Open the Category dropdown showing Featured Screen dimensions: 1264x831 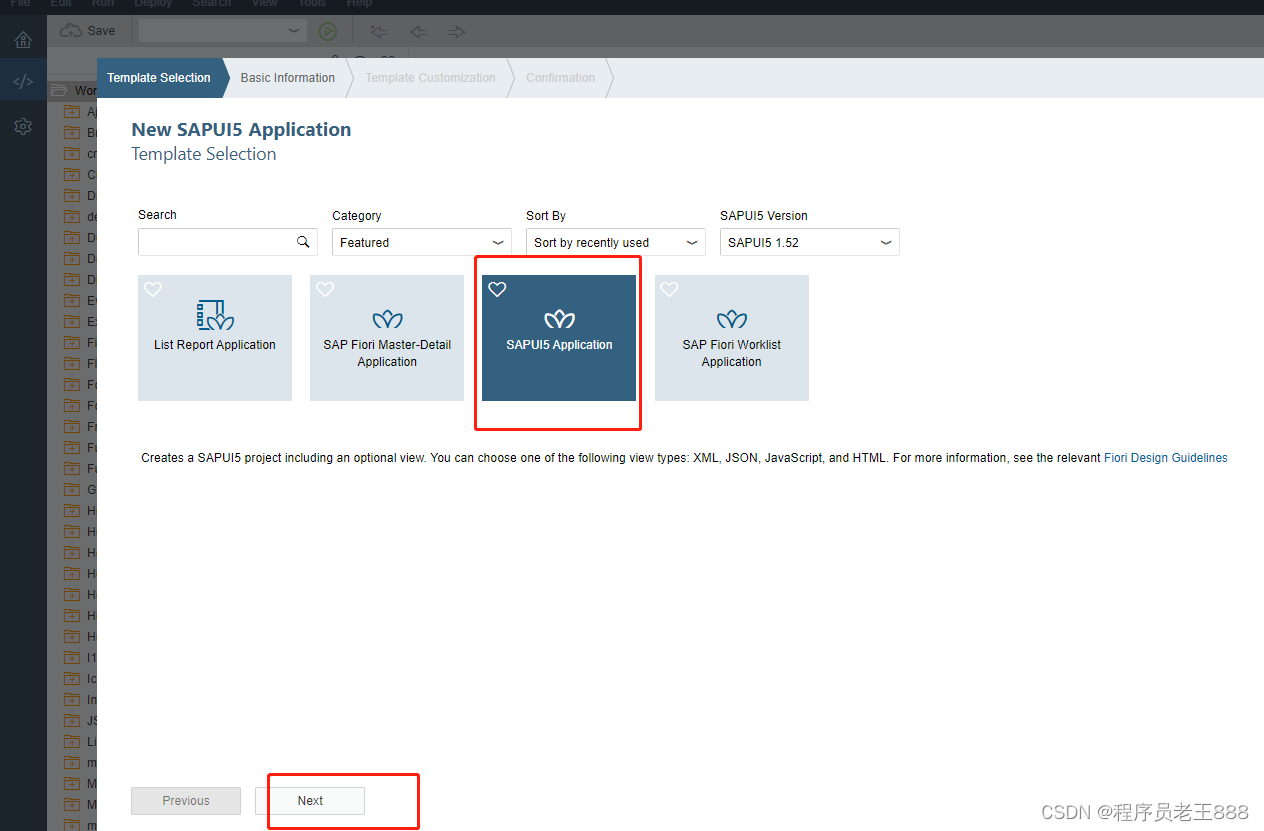tap(421, 242)
